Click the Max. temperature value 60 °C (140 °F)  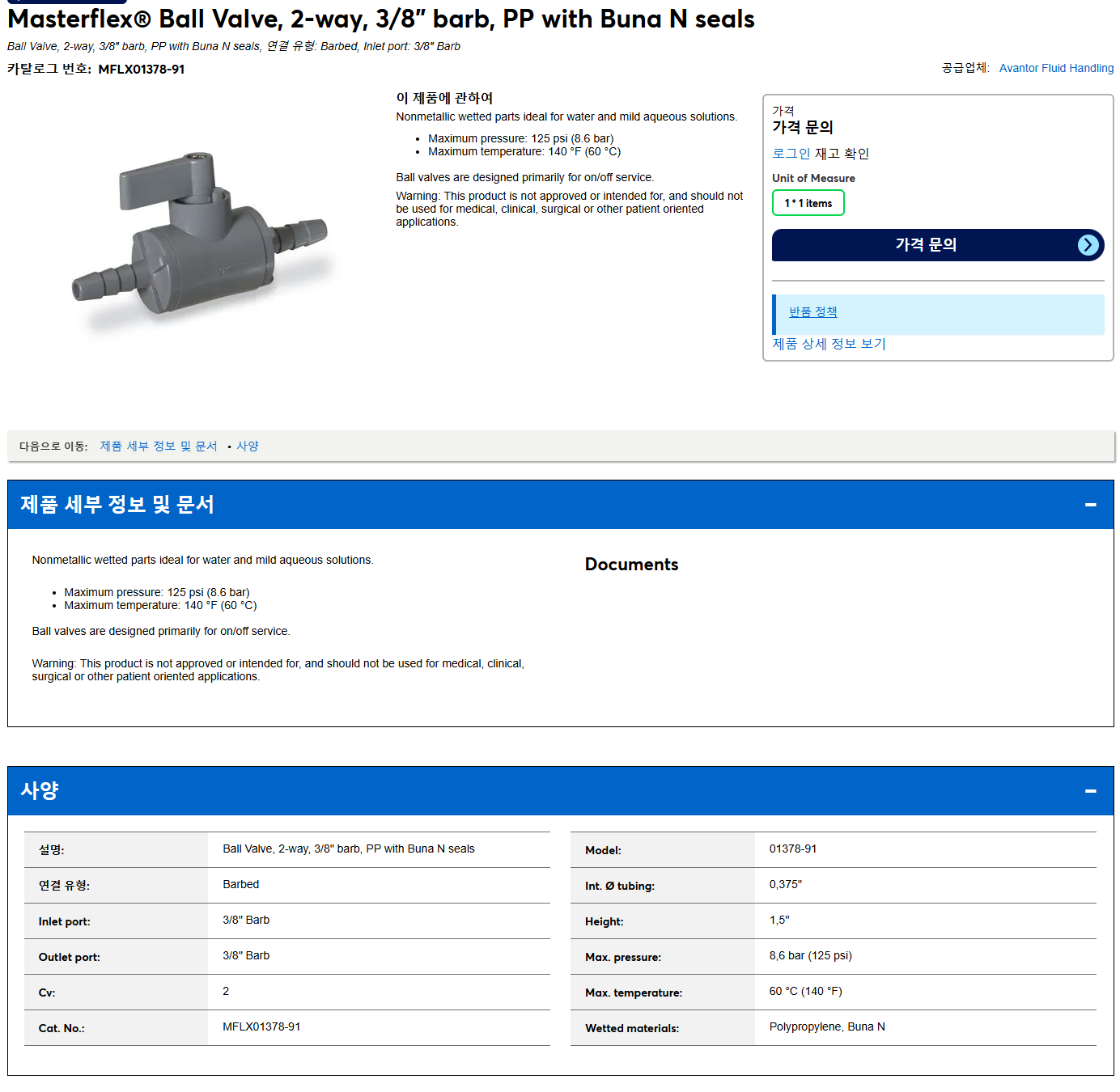pos(805,991)
